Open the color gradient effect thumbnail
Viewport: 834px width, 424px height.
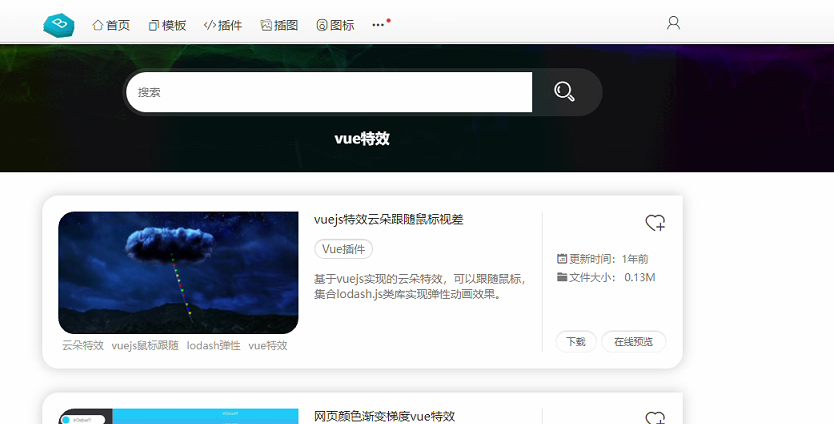click(178, 417)
